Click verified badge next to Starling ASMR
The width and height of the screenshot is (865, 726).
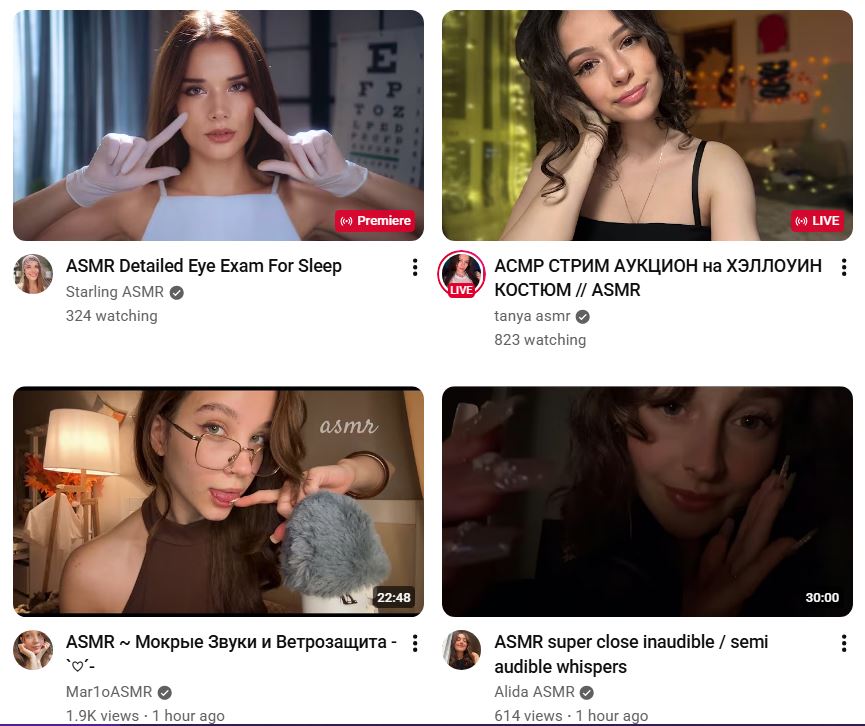pos(177,292)
